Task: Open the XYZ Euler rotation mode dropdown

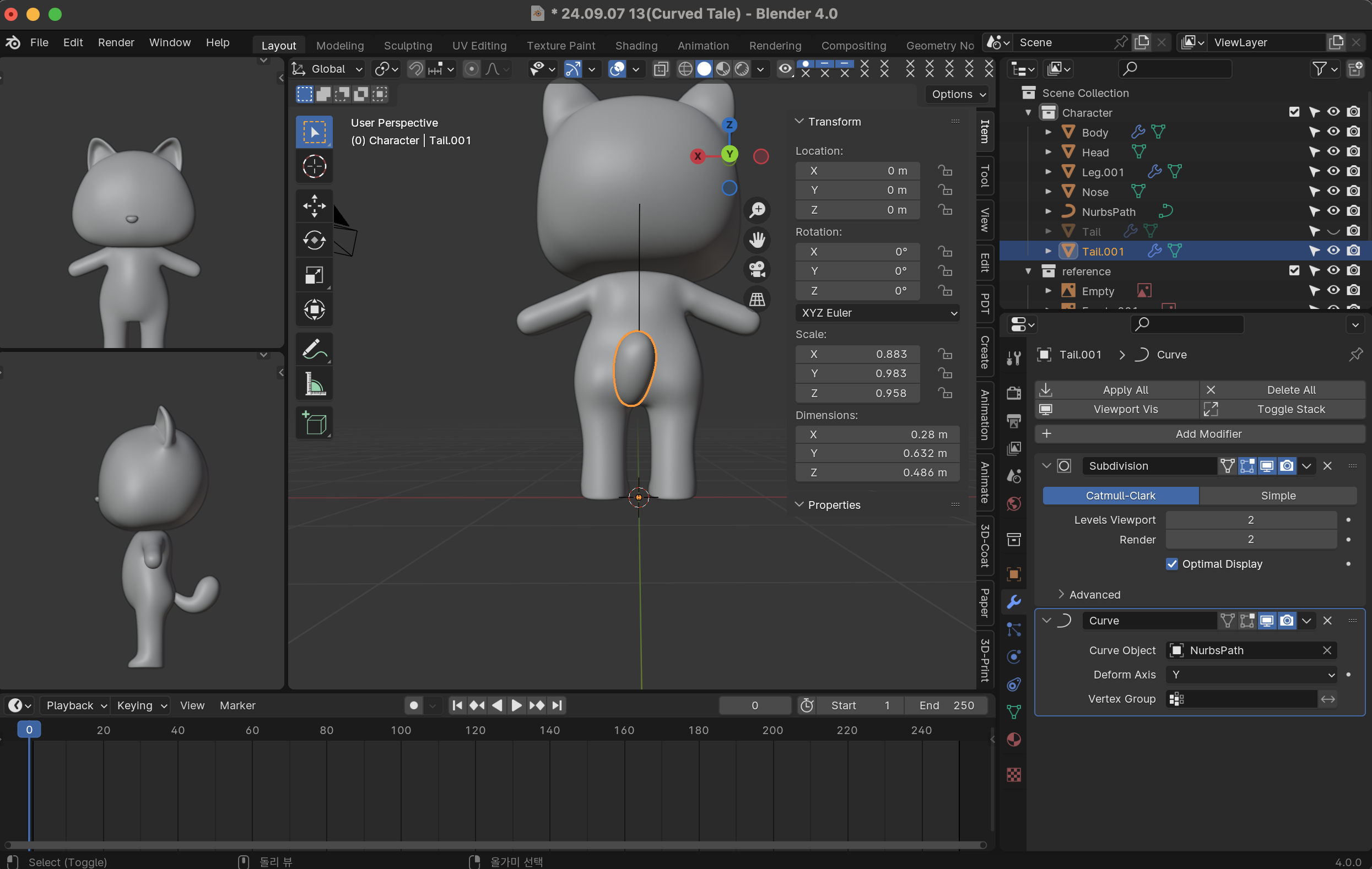Action: pos(877,313)
